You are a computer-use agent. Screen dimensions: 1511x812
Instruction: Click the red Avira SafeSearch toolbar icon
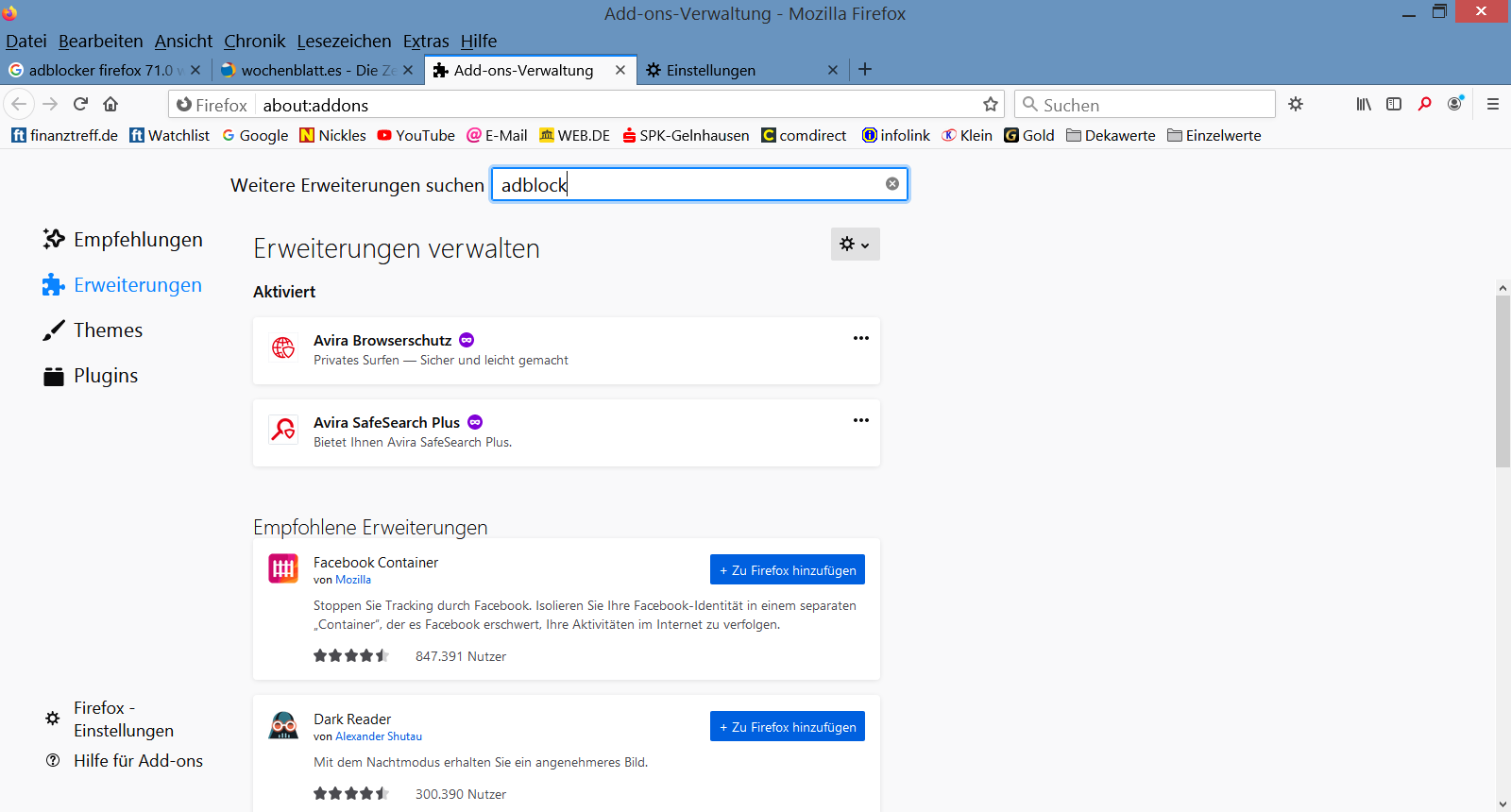click(1424, 104)
